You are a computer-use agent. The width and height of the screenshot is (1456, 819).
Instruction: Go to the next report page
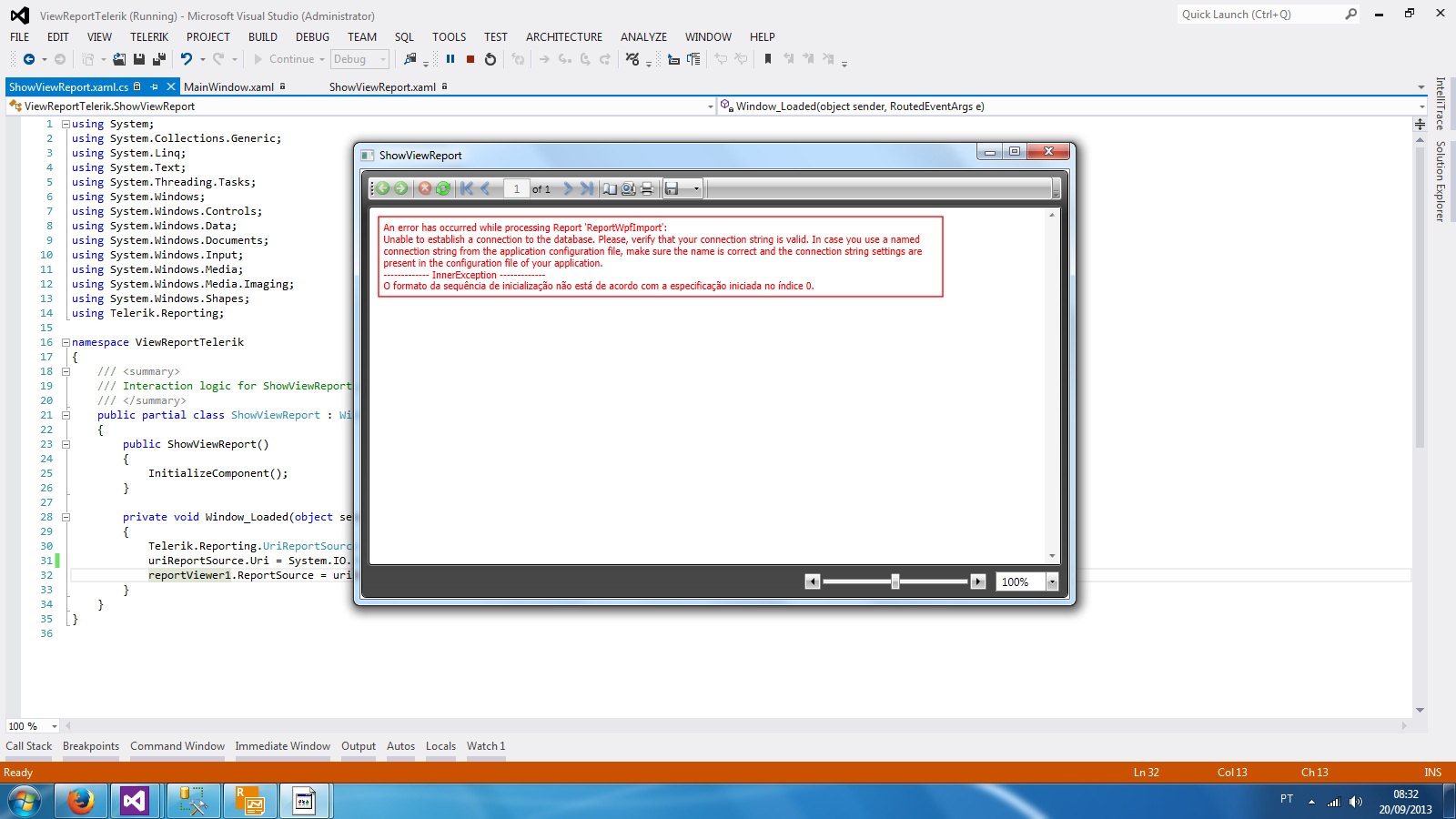tap(568, 188)
